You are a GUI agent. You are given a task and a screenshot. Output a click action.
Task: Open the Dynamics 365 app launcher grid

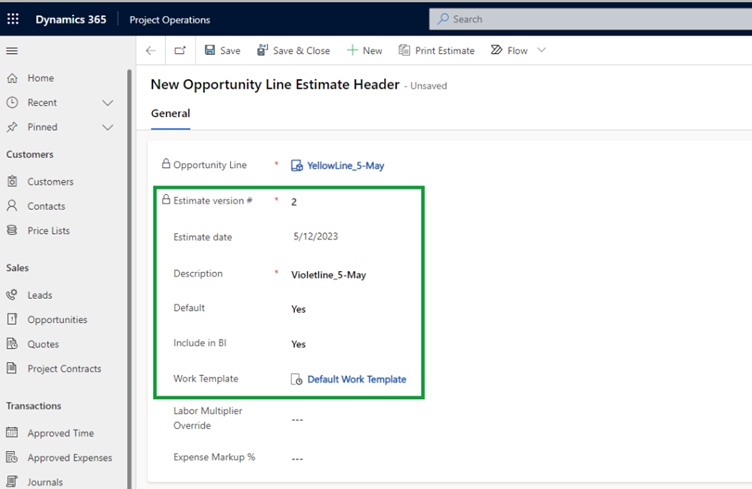pyautogui.click(x=13, y=19)
